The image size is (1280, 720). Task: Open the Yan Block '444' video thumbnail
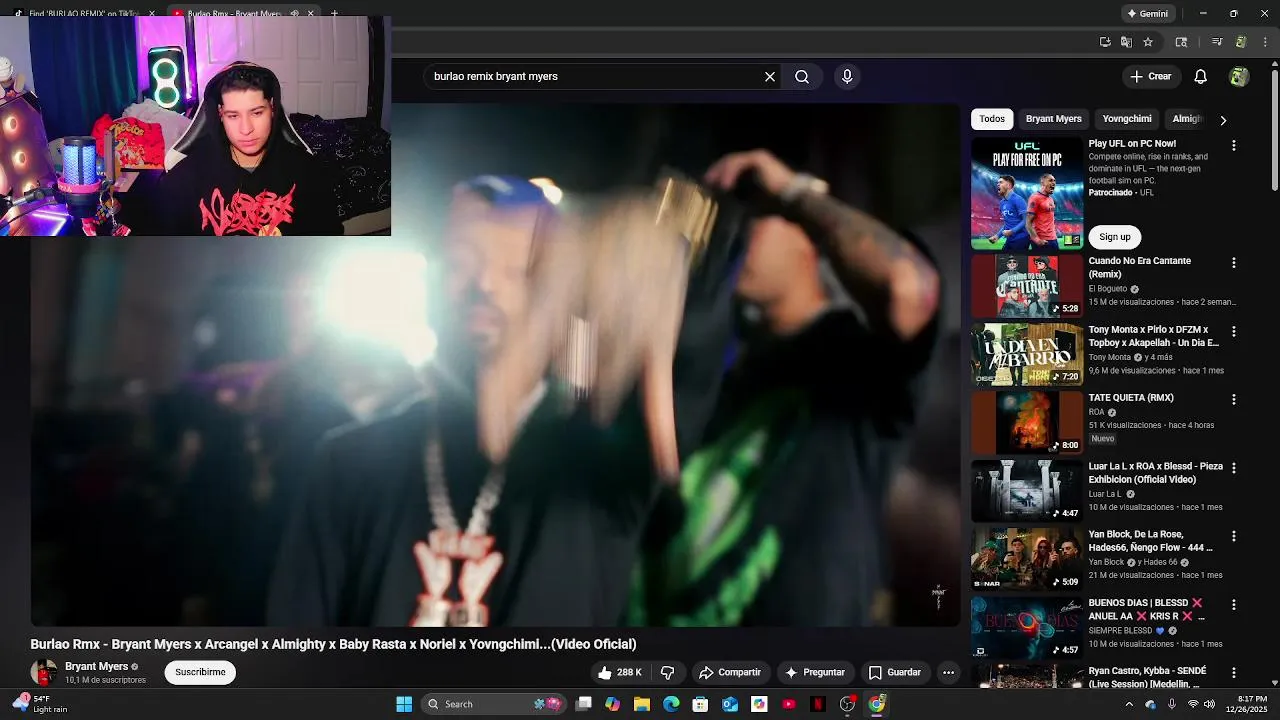click(x=1027, y=559)
